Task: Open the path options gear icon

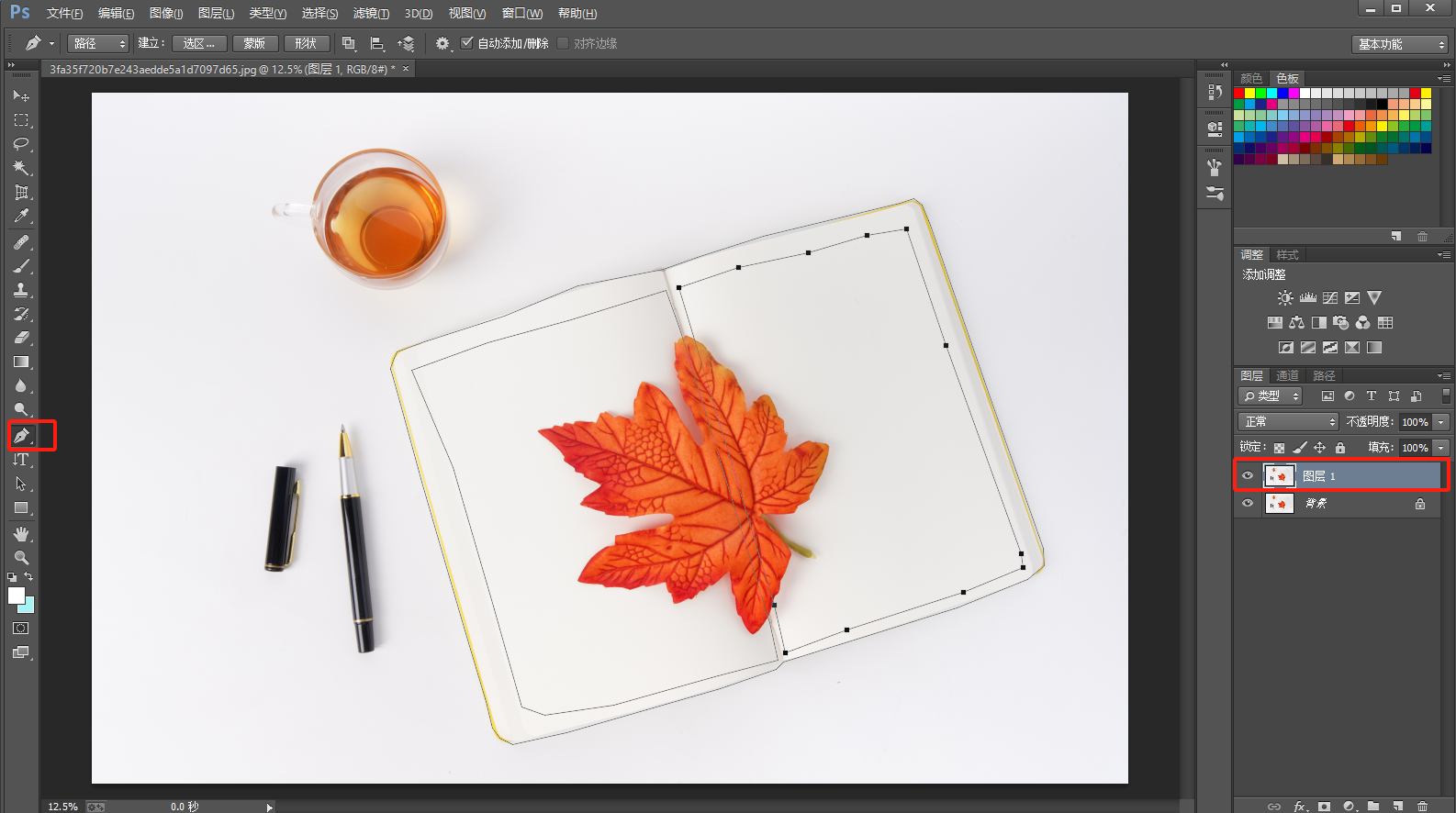Action: click(x=442, y=43)
